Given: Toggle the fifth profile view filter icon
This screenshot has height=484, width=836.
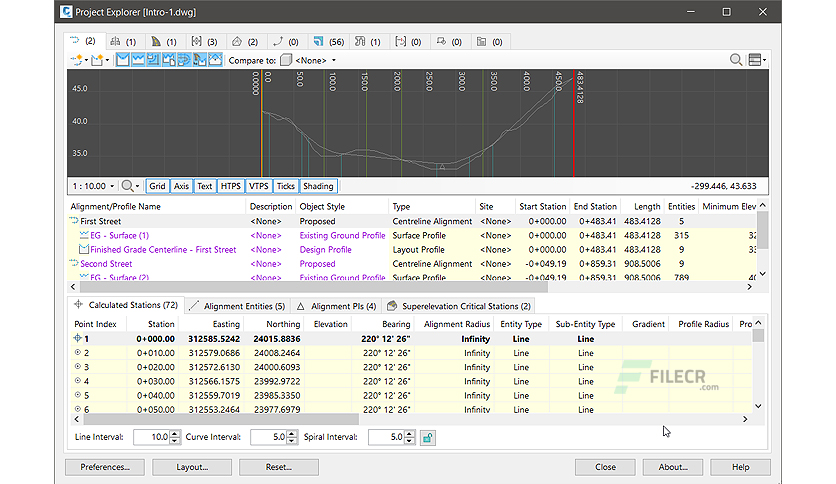Looking at the screenshot, I should coord(184,60).
